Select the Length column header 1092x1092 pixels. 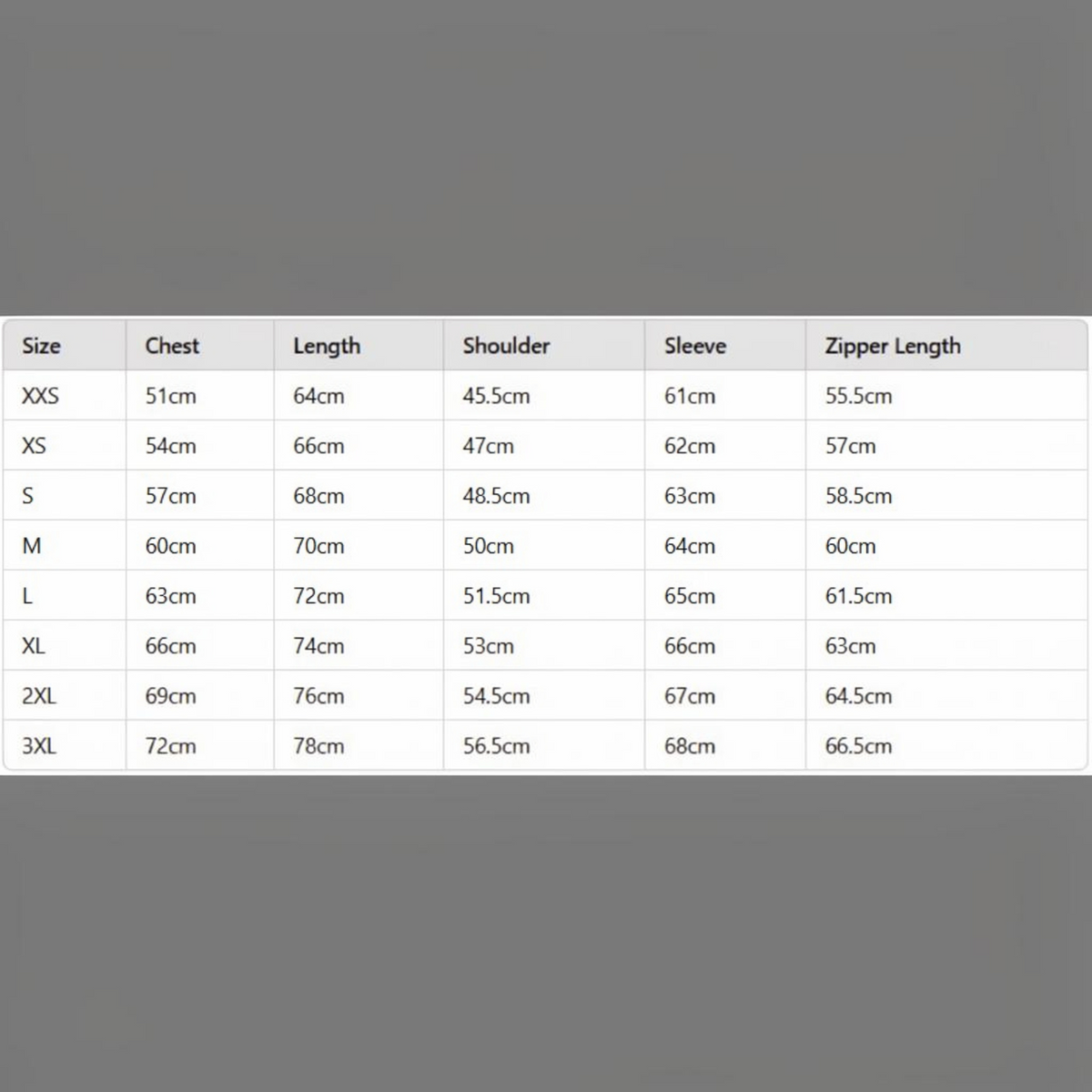pyautogui.click(x=327, y=346)
